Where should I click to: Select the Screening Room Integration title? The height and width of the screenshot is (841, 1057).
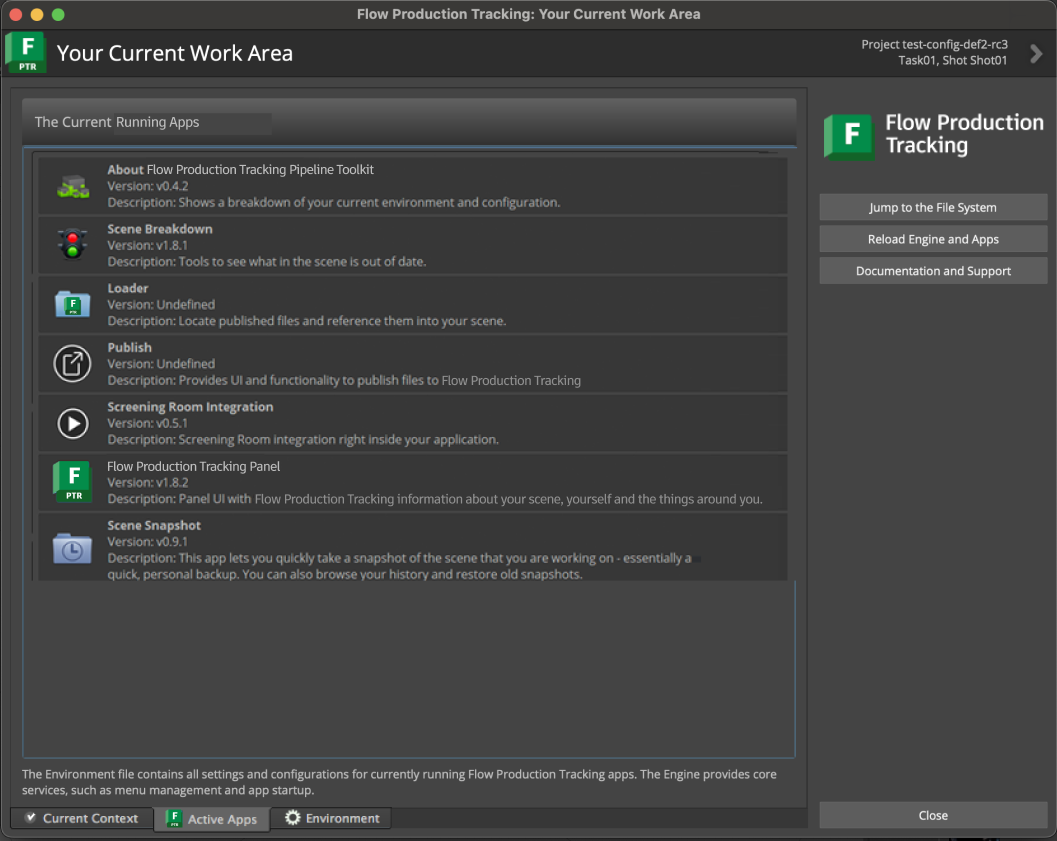click(190, 407)
